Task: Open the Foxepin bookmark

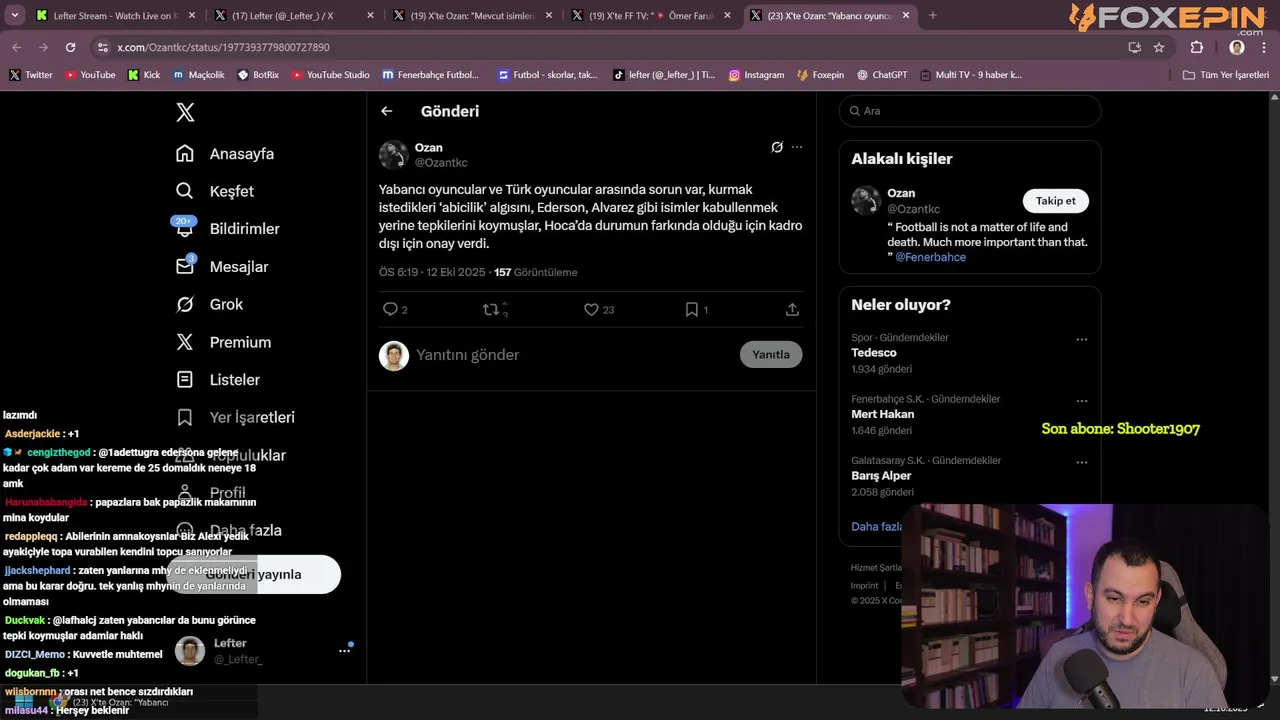Action: point(820,75)
